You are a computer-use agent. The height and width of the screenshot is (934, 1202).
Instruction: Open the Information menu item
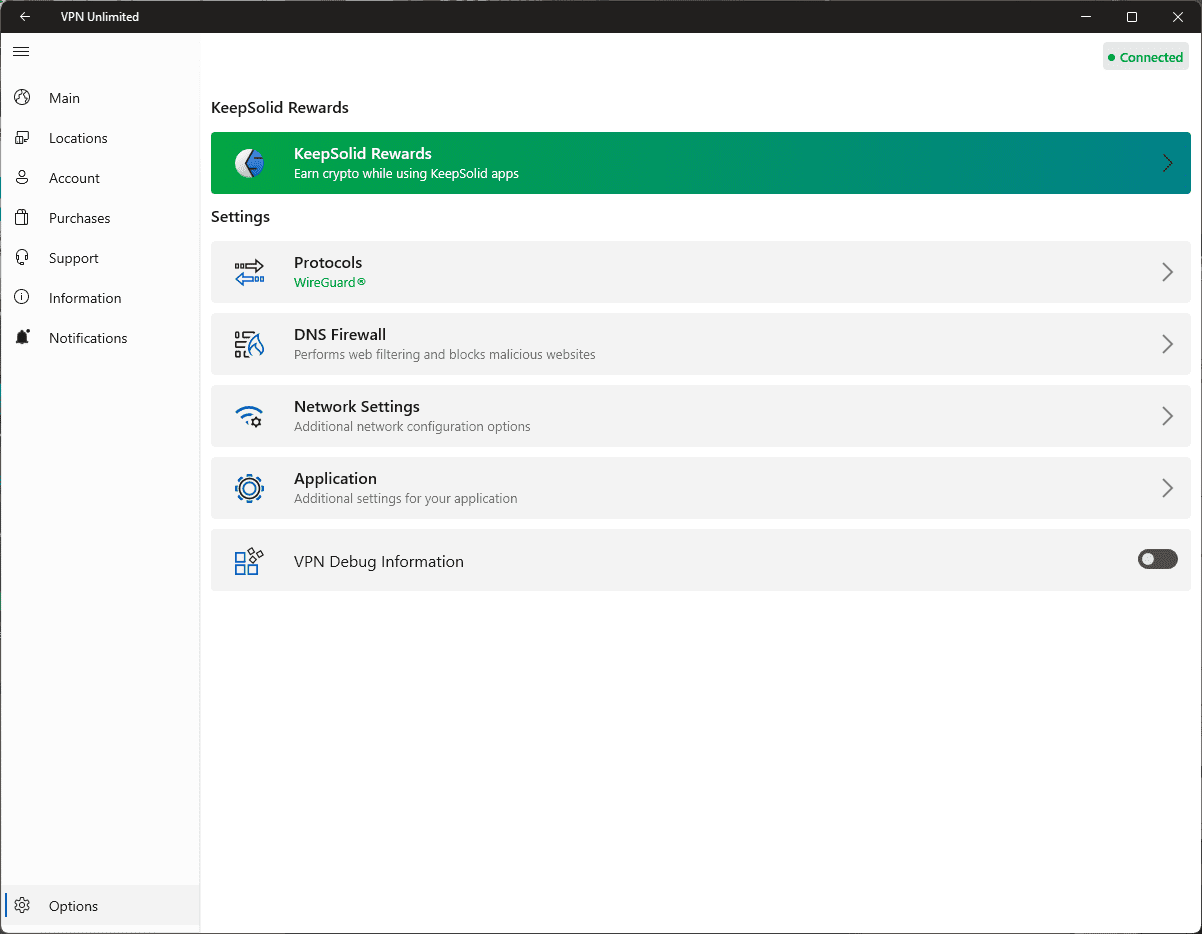point(85,298)
